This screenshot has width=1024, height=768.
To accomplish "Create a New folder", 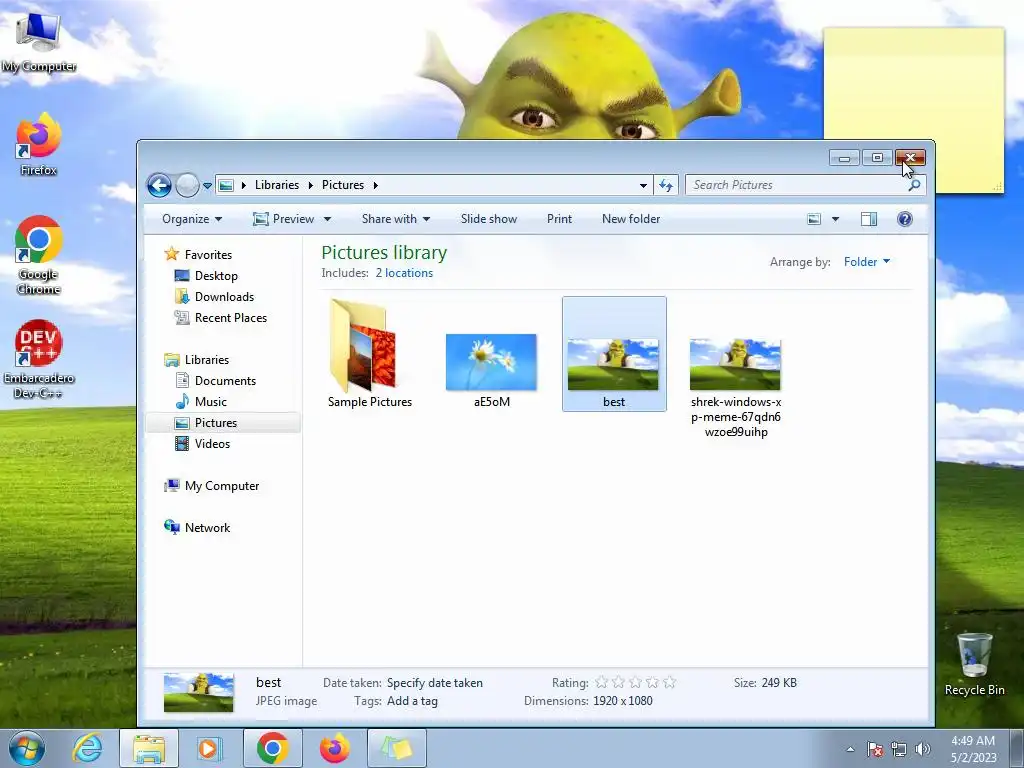I will point(631,219).
